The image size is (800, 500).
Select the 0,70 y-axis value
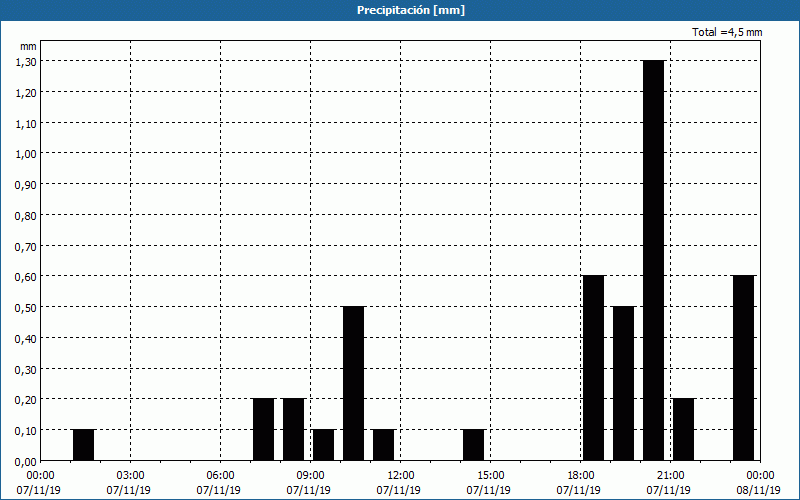click(x=26, y=246)
